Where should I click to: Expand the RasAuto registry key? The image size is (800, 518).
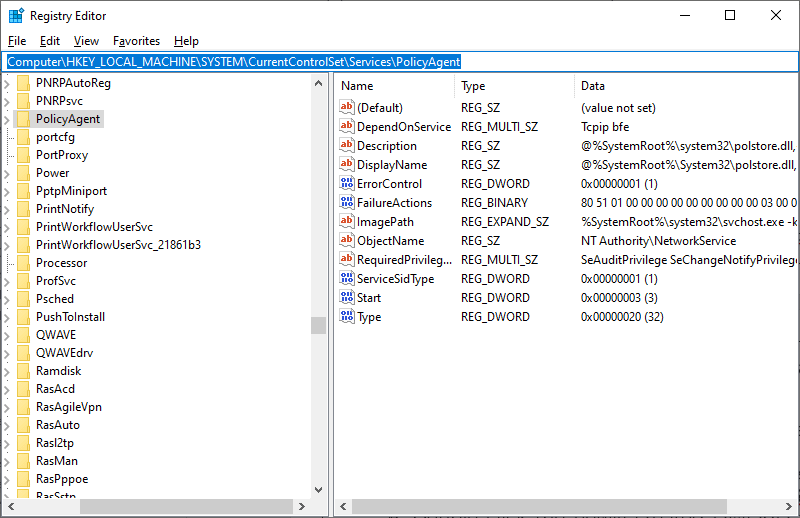[x=8, y=425]
